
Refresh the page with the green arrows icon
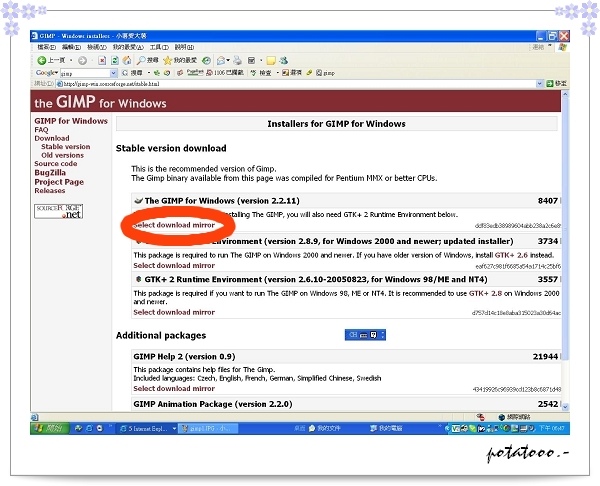click(x=114, y=60)
